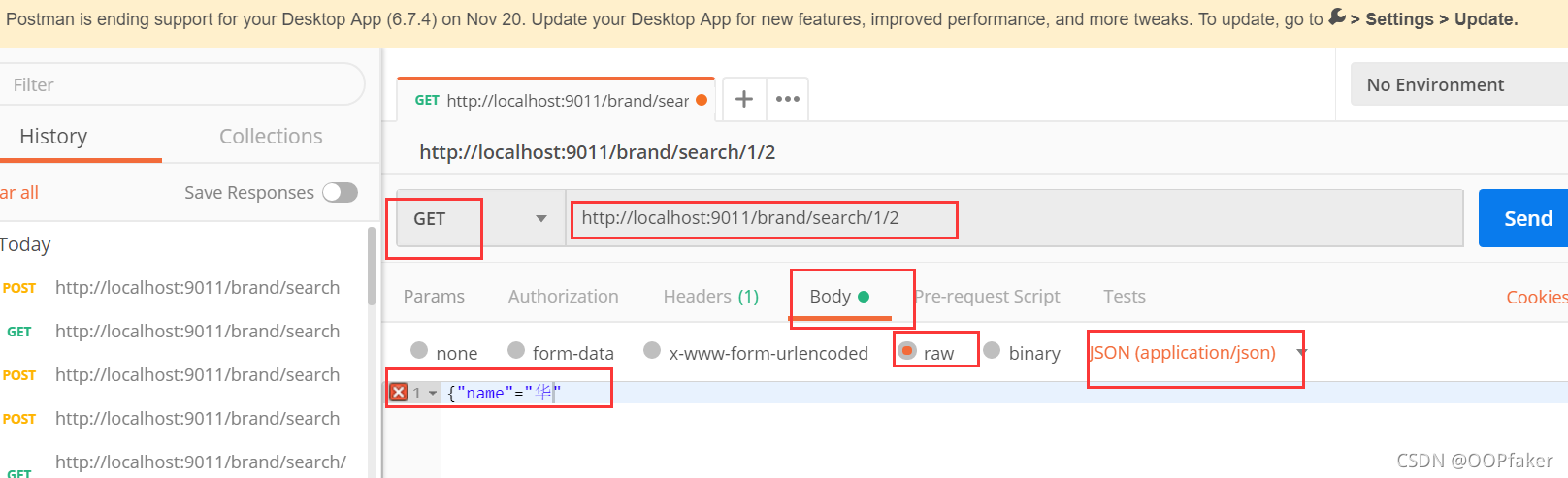Click the history sidebar scrollbar
Viewport: 1568px width, 478px height.
pos(372,267)
